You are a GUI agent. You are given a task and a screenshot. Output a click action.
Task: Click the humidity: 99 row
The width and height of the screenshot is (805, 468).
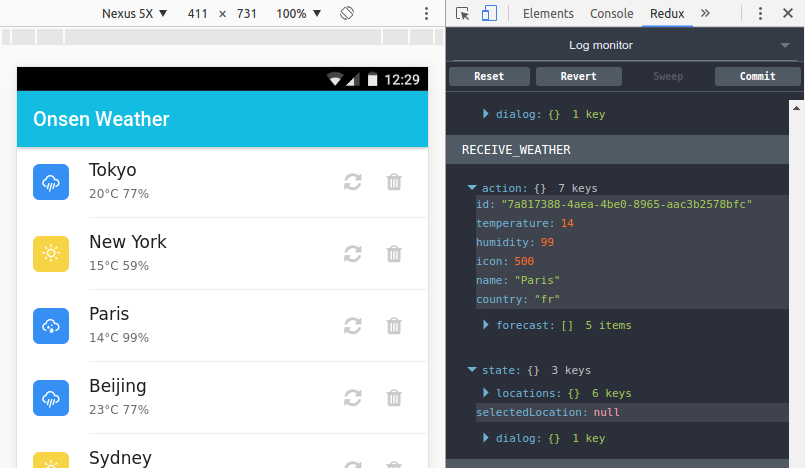[x=632, y=242]
